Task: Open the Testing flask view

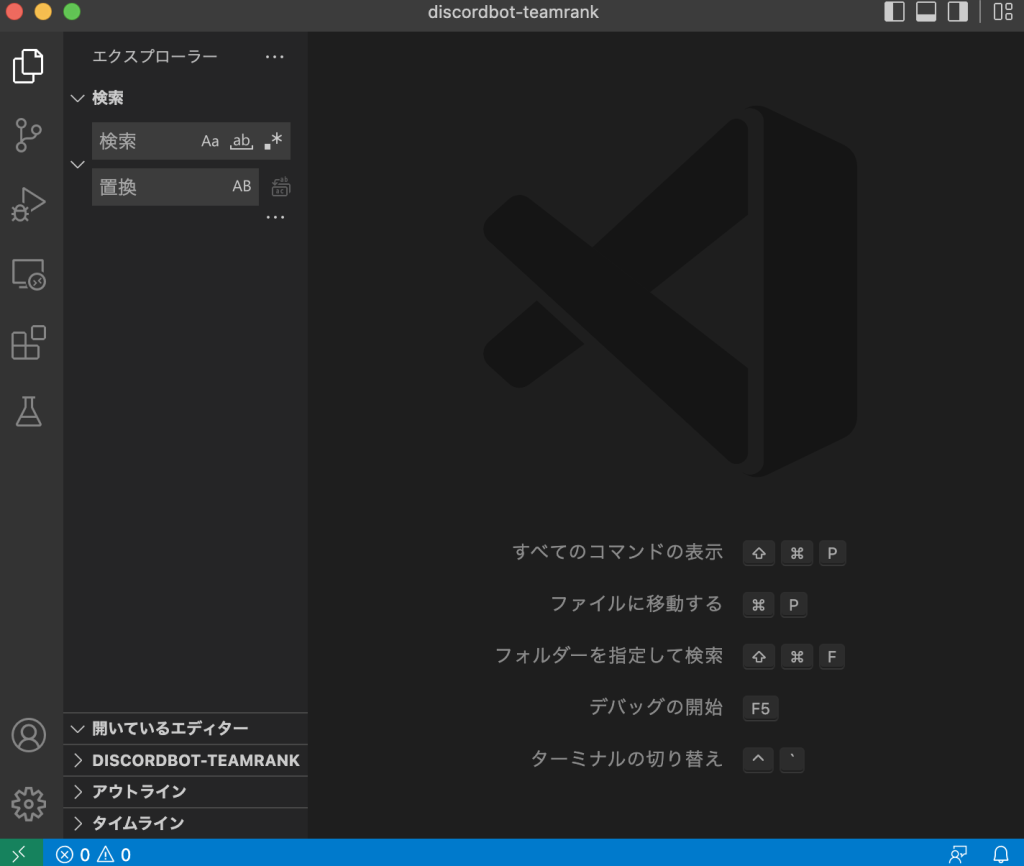Action: (28, 411)
